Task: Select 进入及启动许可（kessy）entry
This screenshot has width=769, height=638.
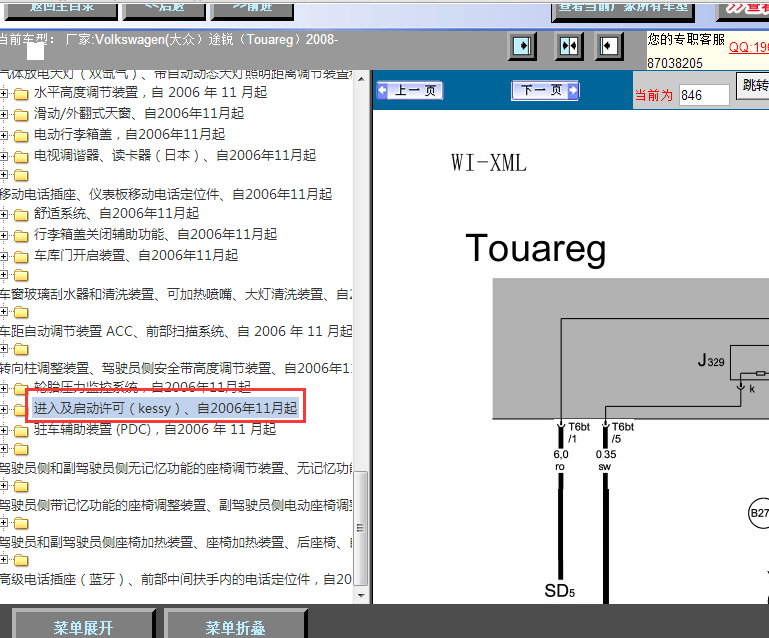Action: coord(165,408)
